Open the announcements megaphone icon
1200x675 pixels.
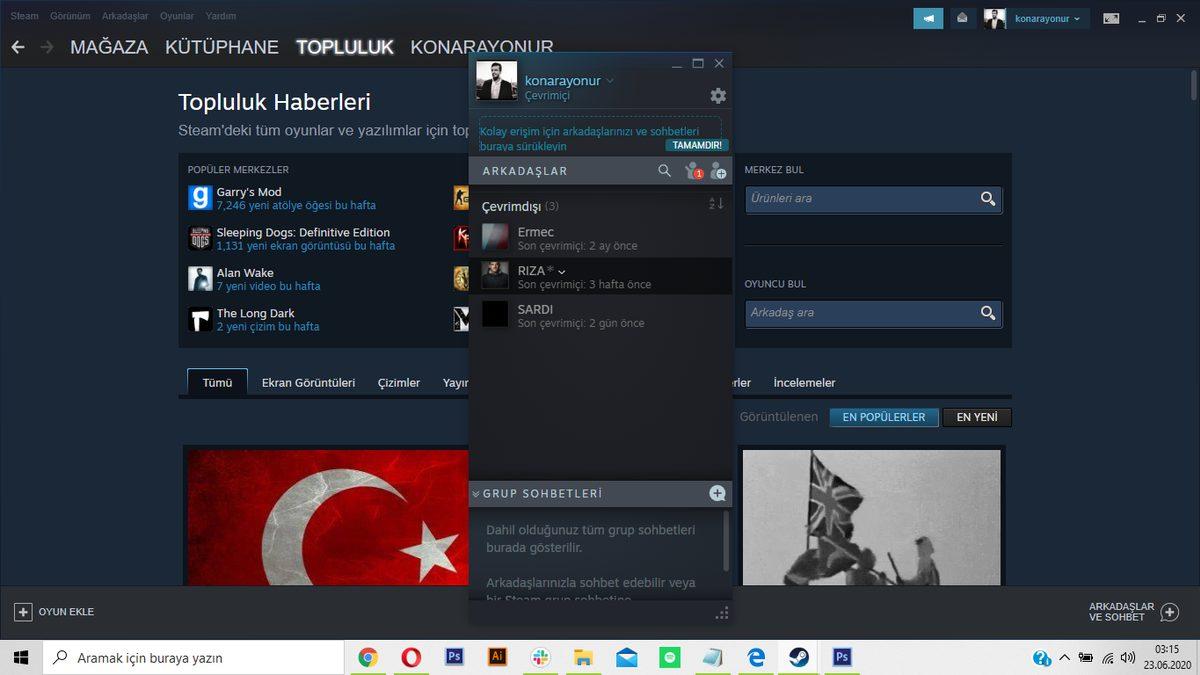(x=928, y=18)
